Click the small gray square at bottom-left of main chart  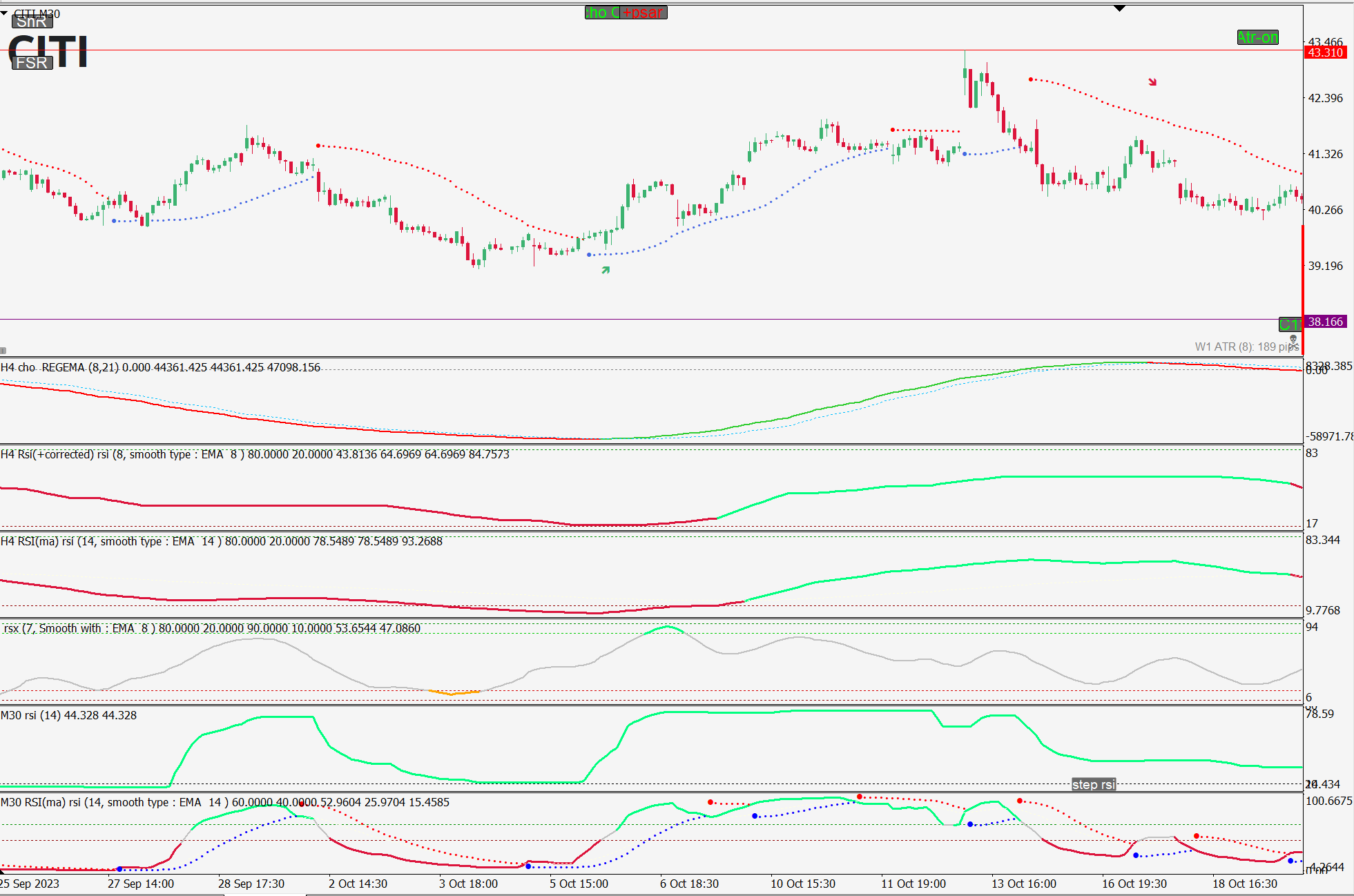[x=3, y=351]
